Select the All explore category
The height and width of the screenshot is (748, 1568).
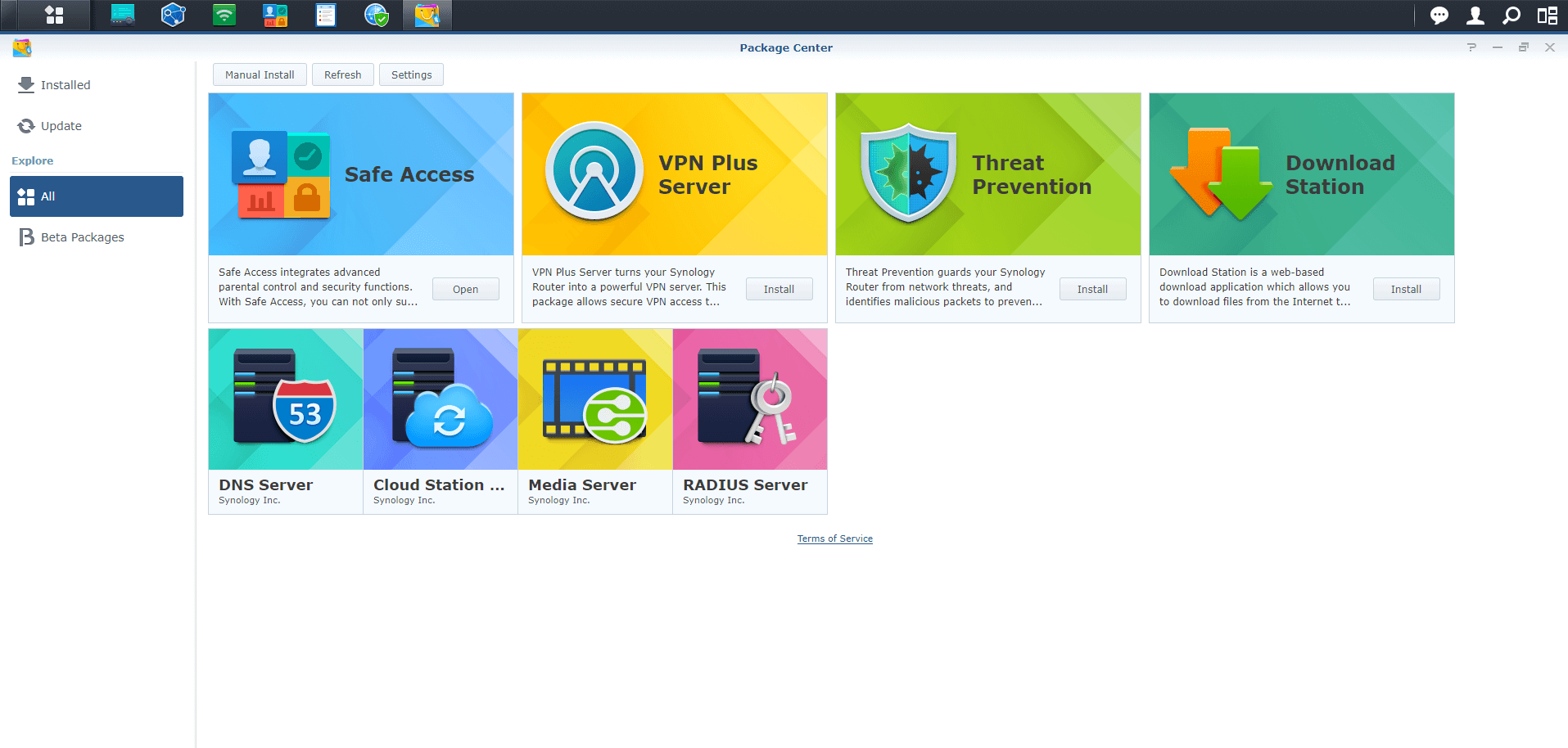click(97, 196)
